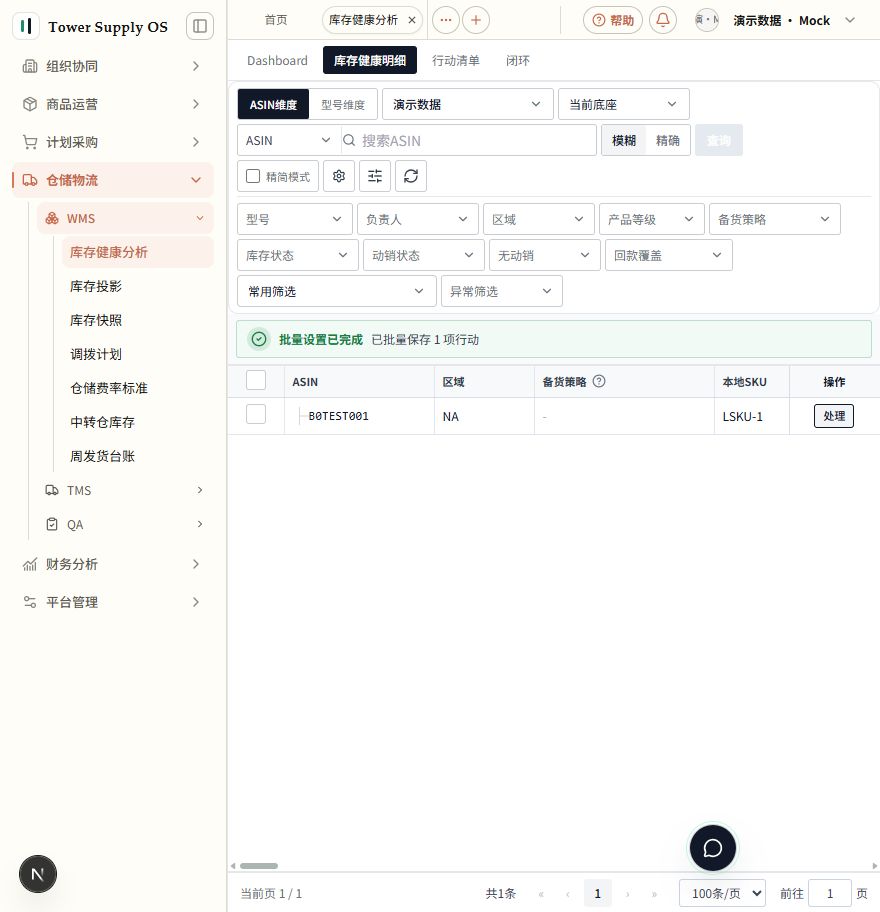Screen dimensions: 880x912
Task: Open 调拨计划 in sidebar
Action: (96, 354)
